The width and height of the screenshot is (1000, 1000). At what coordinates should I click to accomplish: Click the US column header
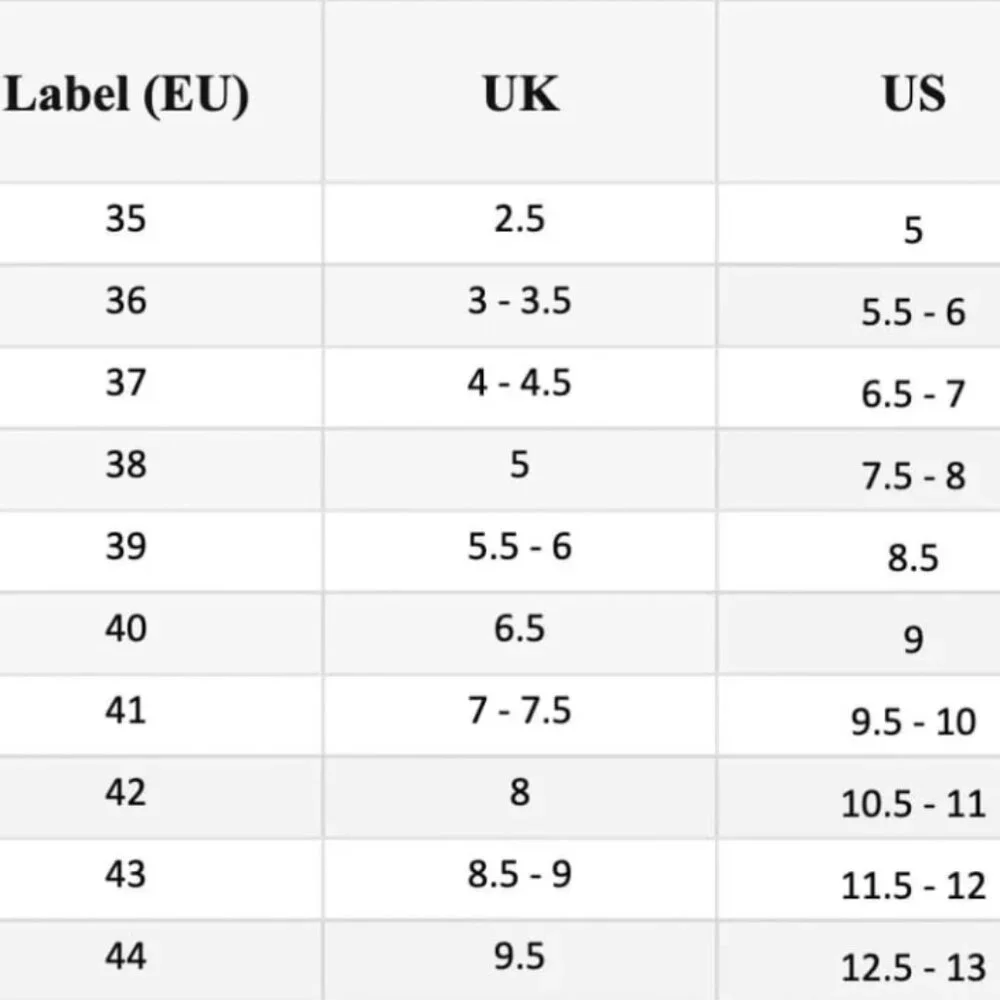click(913, 94)
